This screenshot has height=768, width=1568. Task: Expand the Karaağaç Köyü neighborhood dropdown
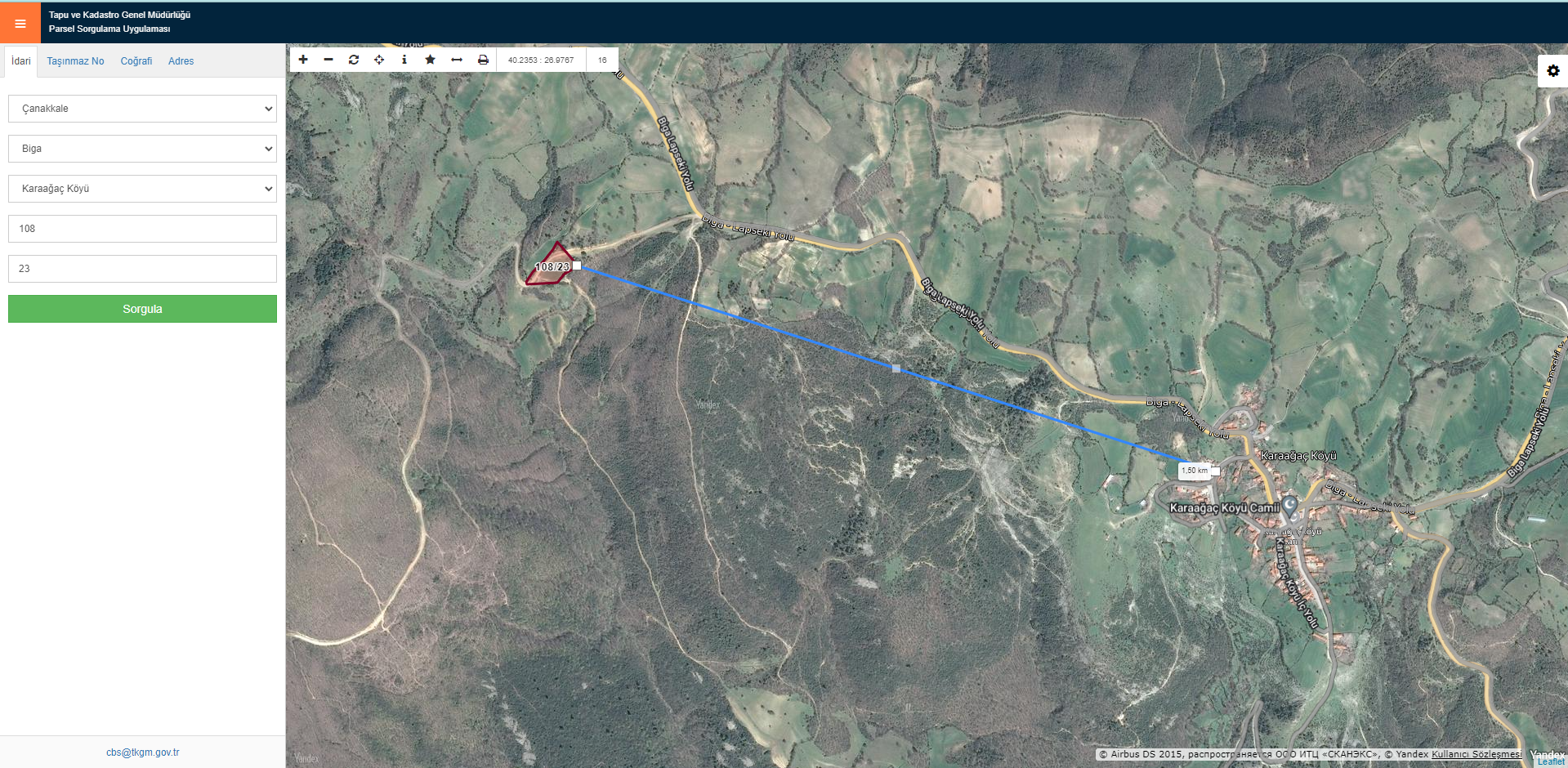click(x=142, y=189)
